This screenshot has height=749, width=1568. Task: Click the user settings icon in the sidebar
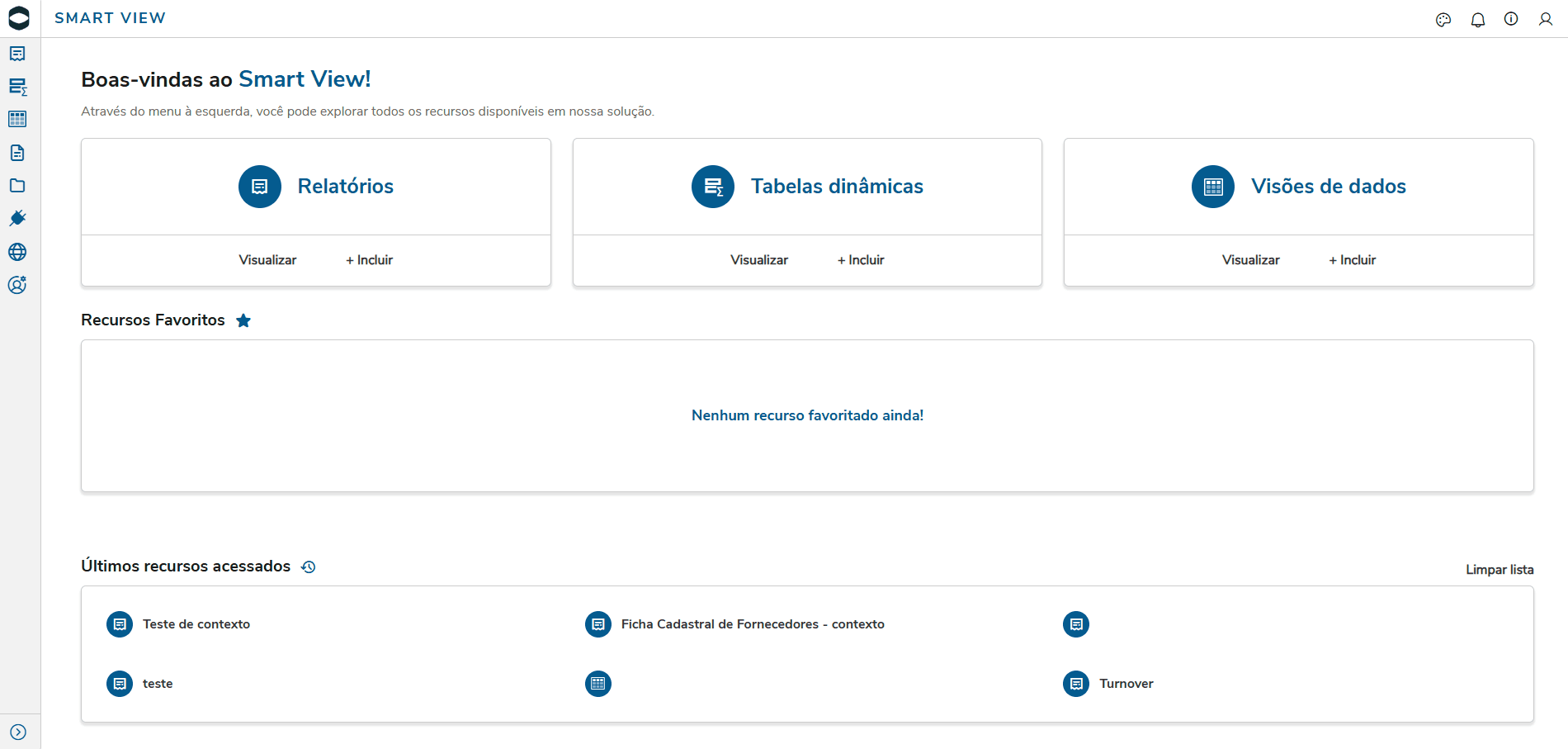[x=17, y=285]
